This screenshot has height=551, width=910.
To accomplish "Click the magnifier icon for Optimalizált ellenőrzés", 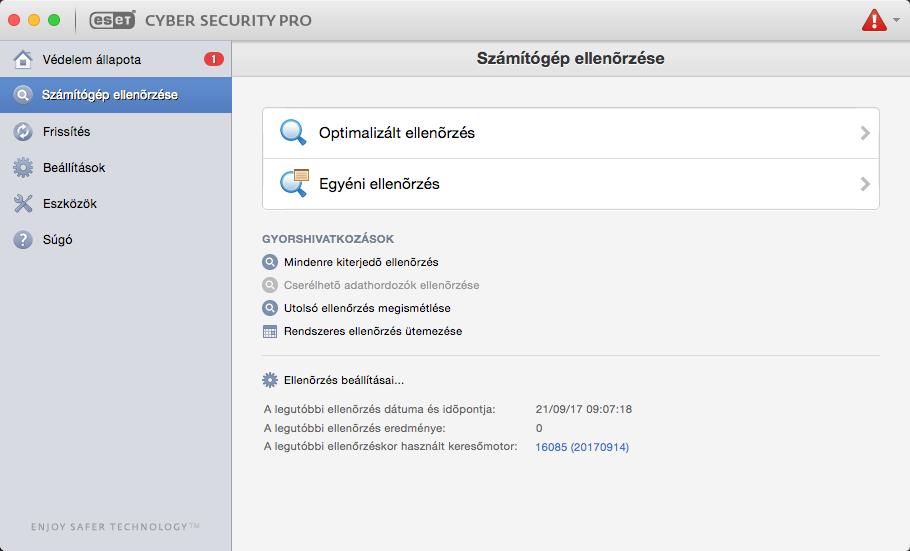I will click(293, 132).
